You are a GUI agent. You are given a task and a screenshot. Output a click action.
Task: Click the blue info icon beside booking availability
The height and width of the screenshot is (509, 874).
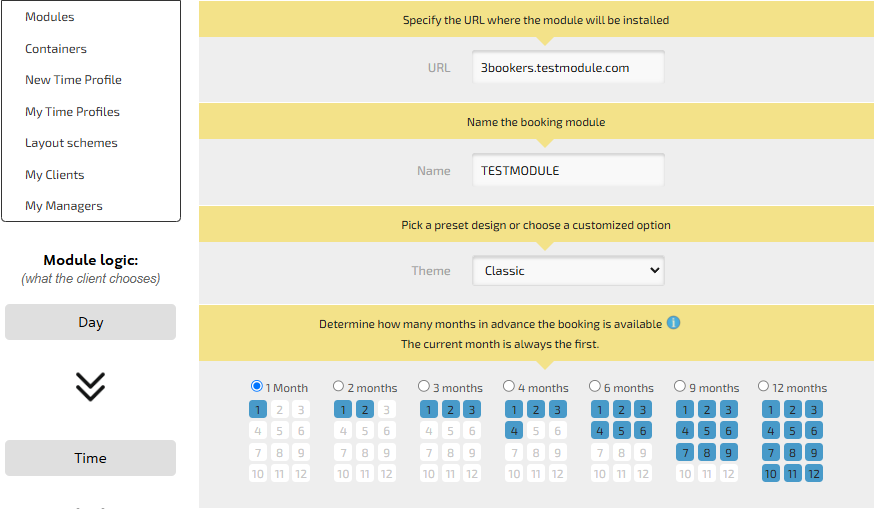coord(673,323)
